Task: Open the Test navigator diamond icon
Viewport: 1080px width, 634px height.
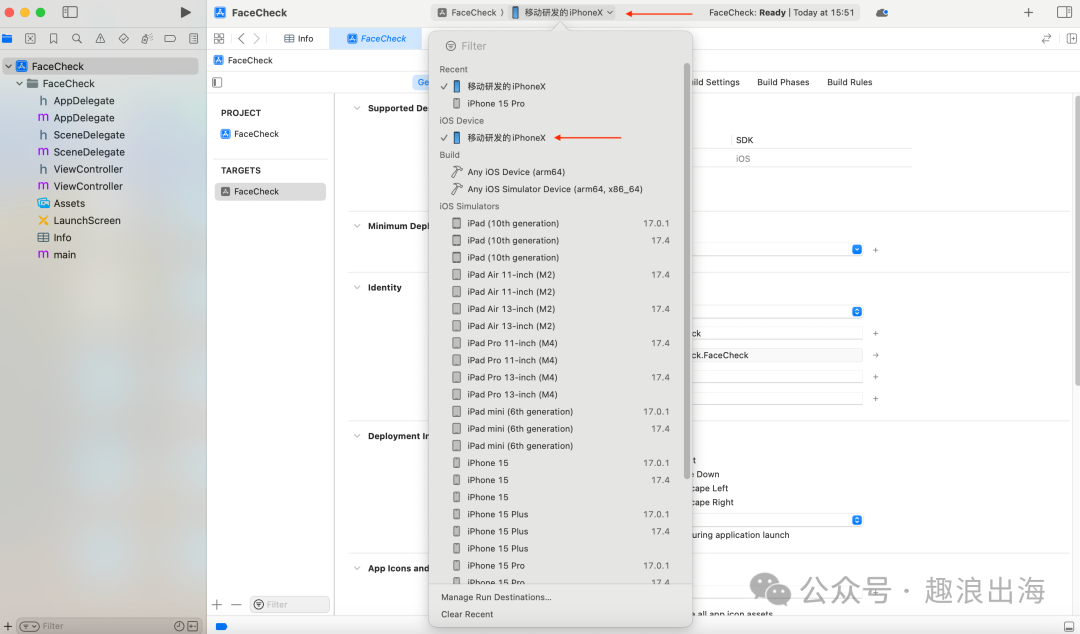Action: click(124, 39)
